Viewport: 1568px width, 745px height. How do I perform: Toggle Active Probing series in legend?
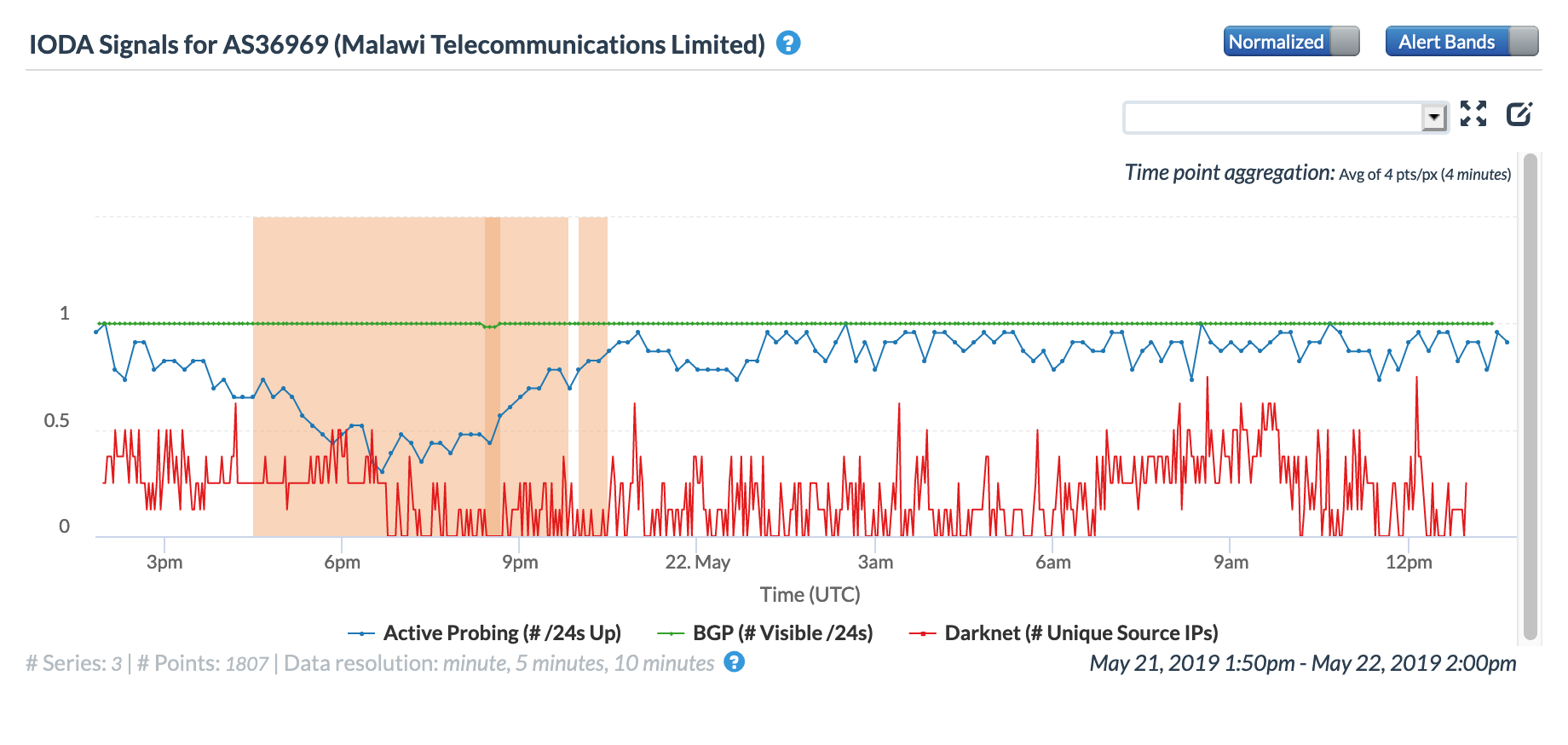pos(502,633)
